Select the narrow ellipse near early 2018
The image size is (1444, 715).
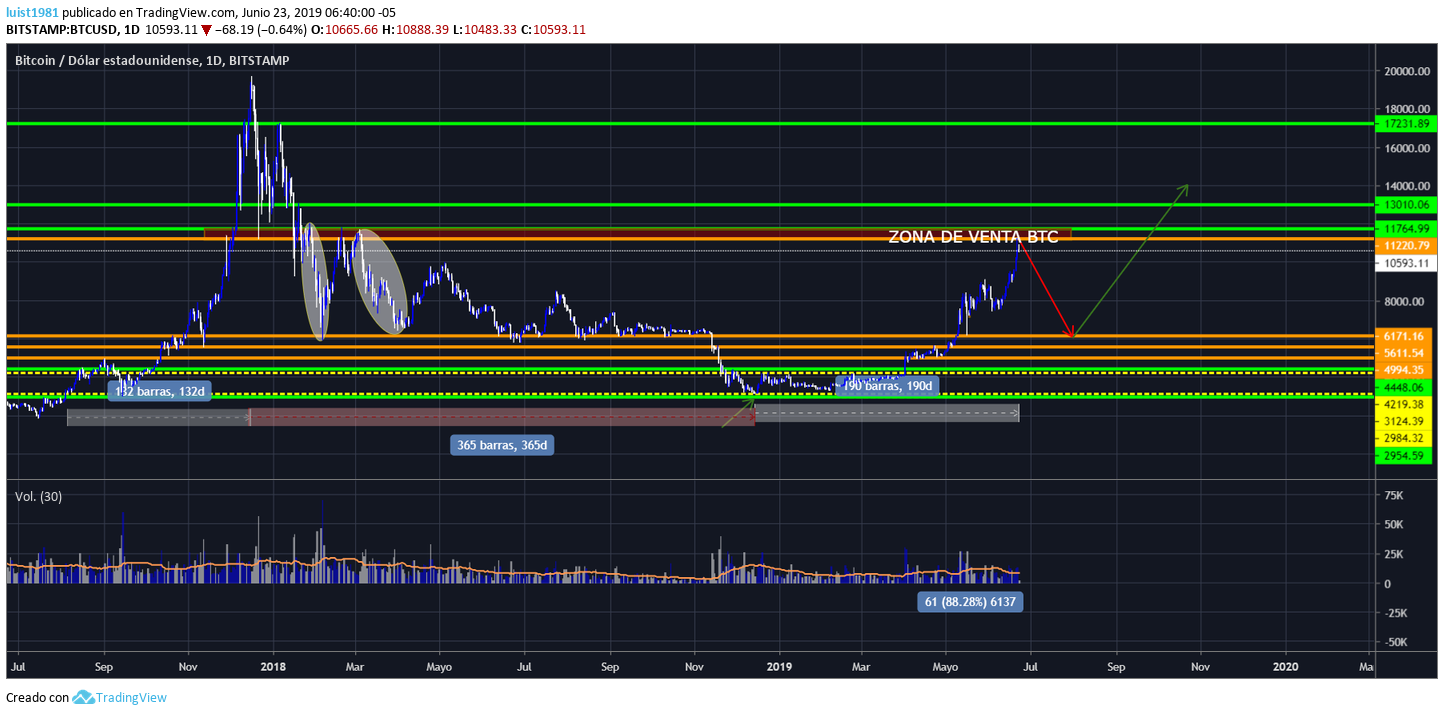[x=315, y=281]
